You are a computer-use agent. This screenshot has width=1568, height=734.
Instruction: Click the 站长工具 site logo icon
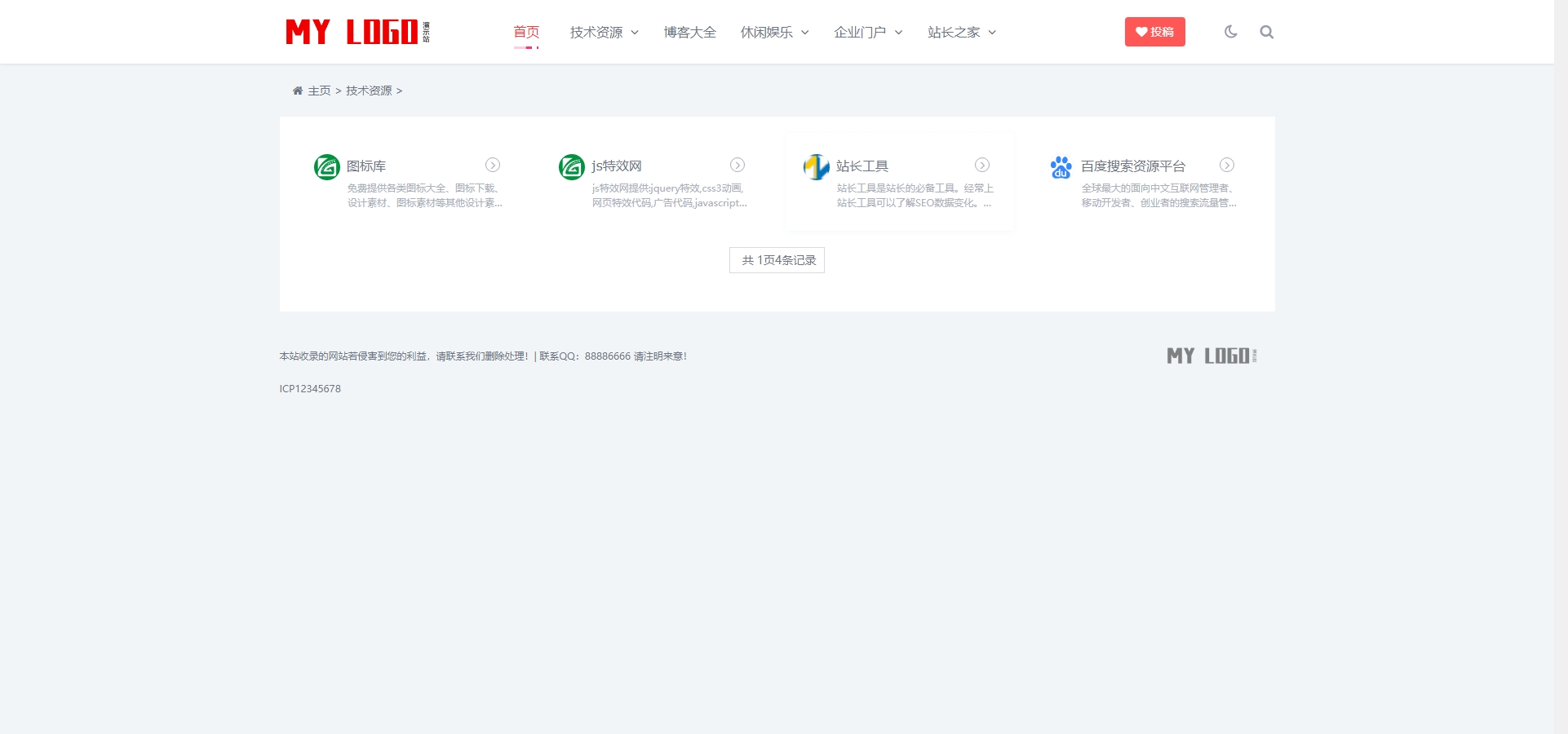coord(817,167)
